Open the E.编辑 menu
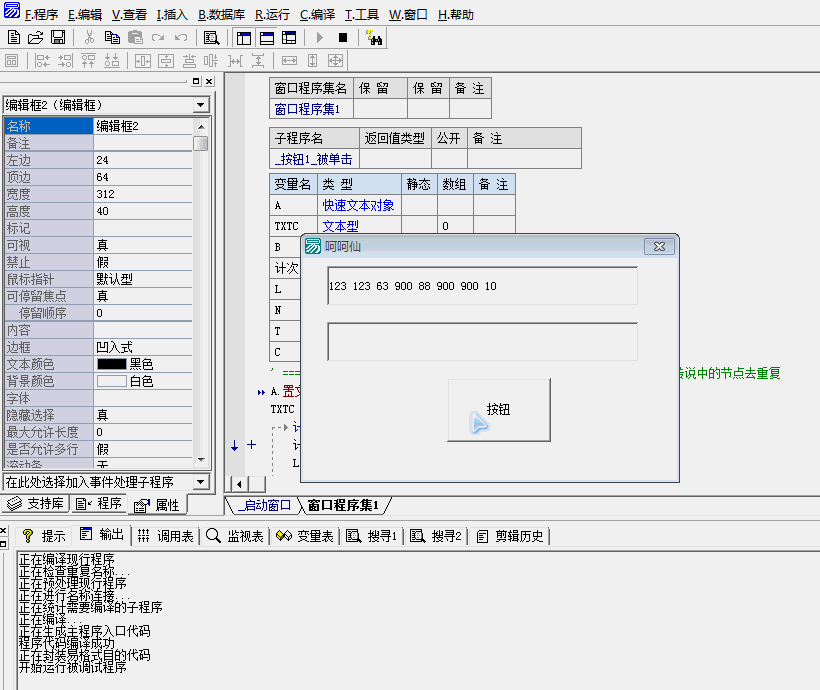This screenshot has height=690, width=820. (85, 15)
